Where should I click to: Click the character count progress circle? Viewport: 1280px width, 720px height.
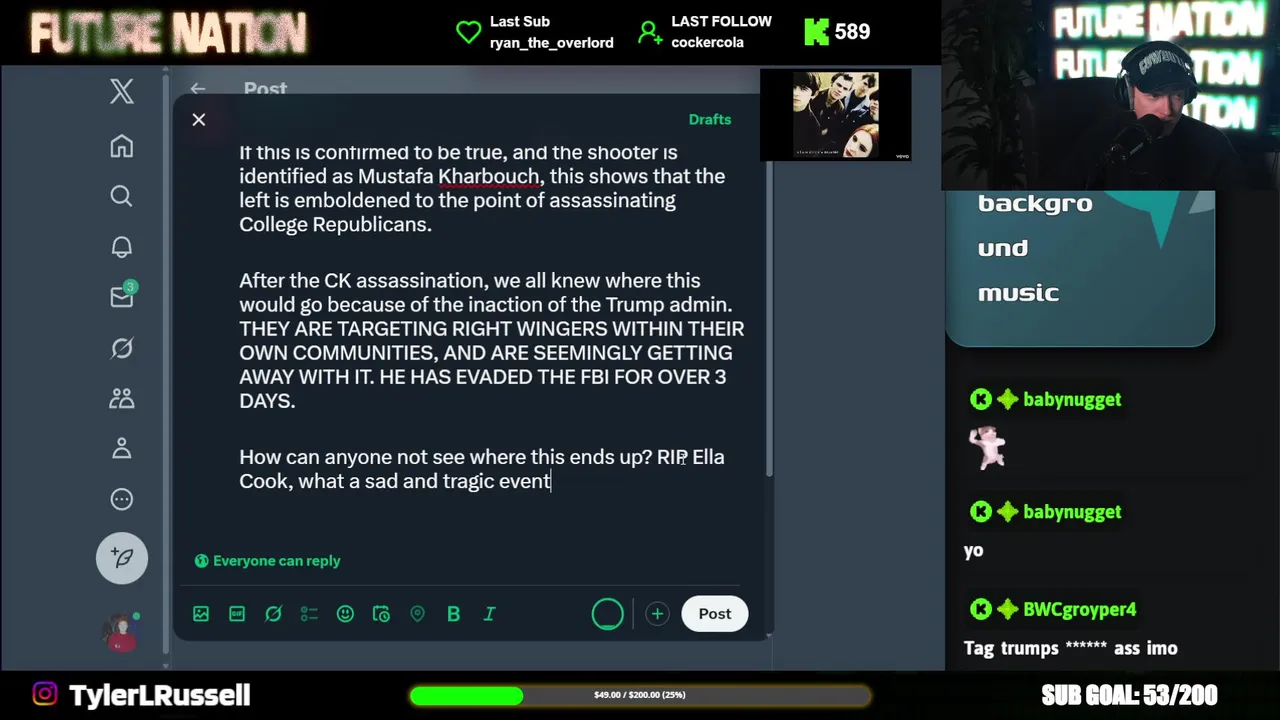(607, 614)
